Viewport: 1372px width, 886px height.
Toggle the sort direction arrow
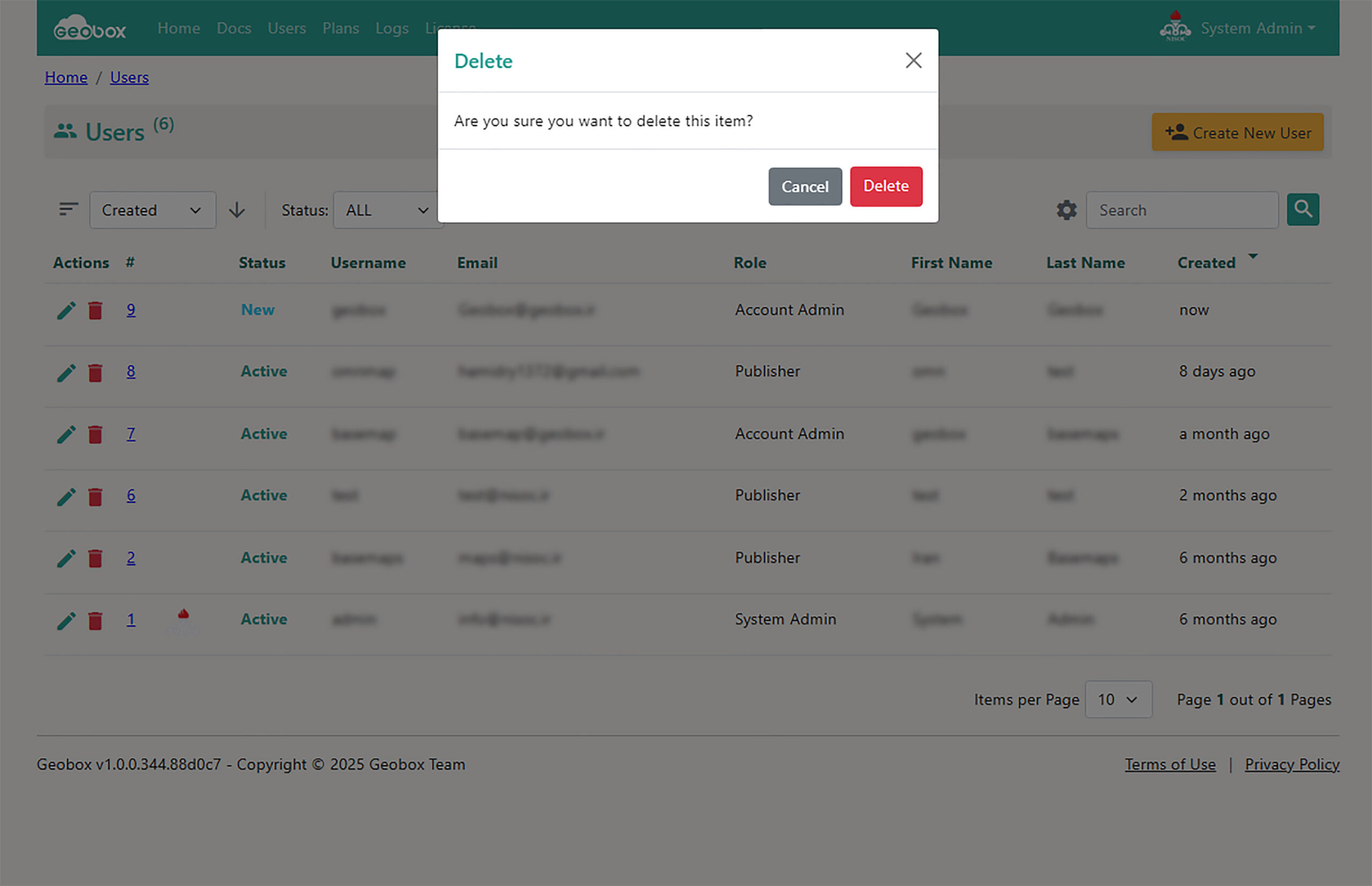pyautogui.click(x=236, y=210)
